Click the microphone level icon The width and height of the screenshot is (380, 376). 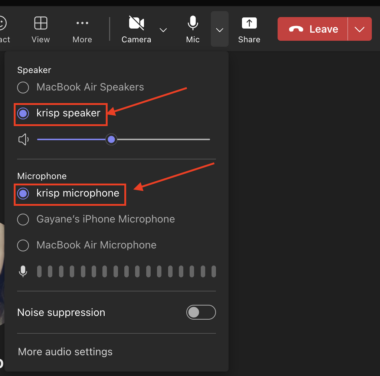click(x=23, y=271)
